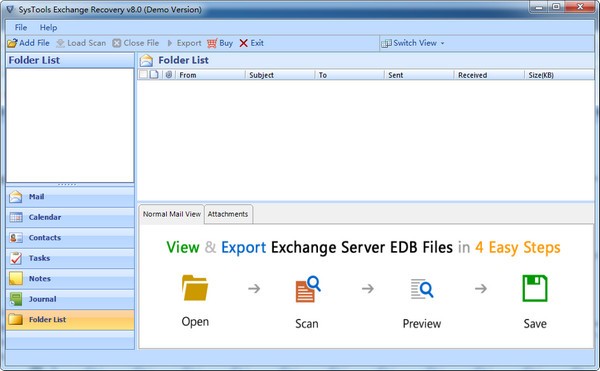Click the Switch View icon
This screenshot has width=600, height=371.
coord(386,44)
